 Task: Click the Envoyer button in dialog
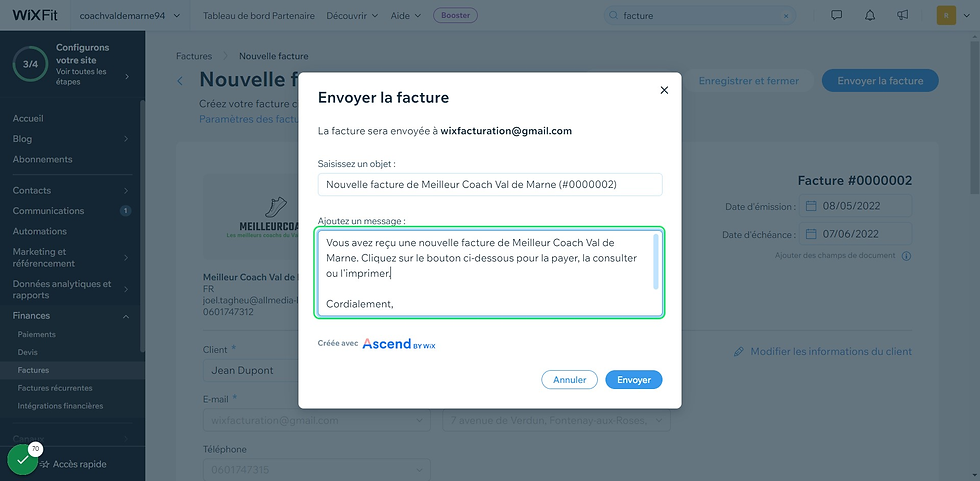[x=634, y=380]
